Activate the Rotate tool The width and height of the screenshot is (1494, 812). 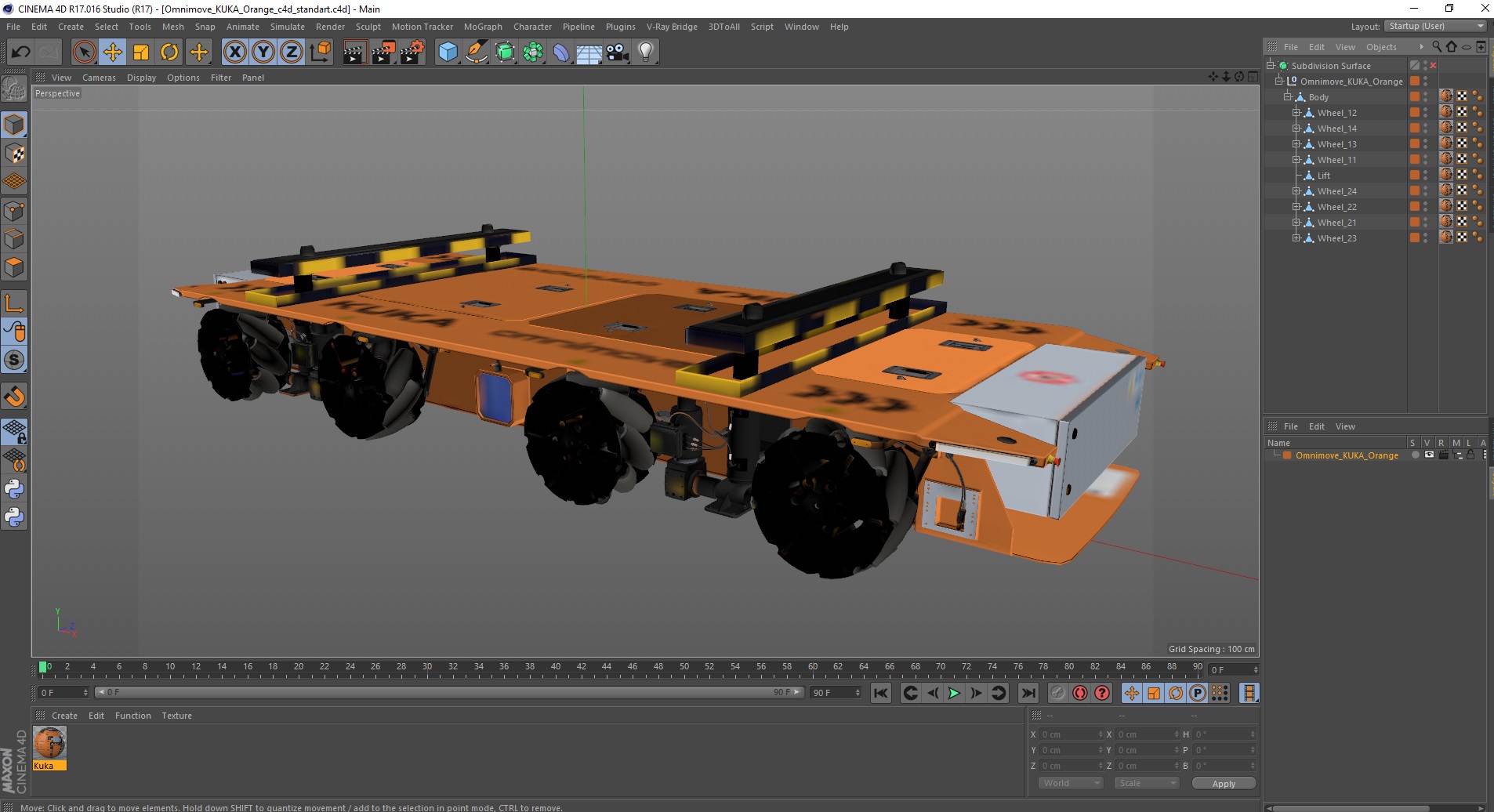coord(169,53)
